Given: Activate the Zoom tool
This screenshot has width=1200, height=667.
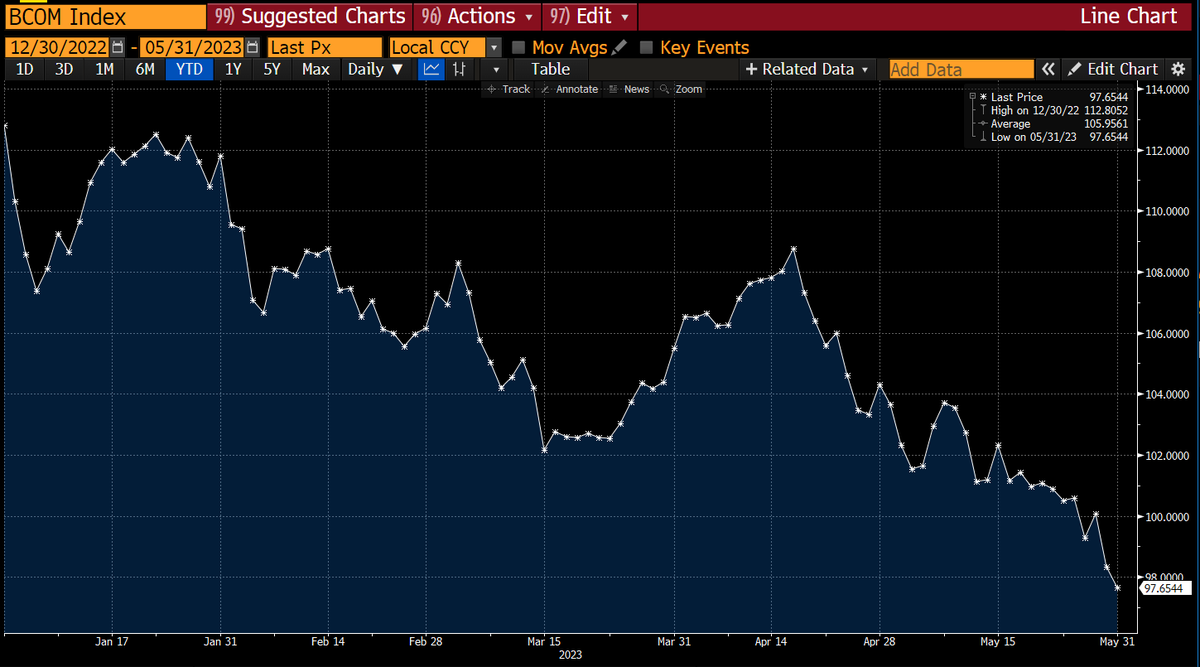Looking at the screenshot, I should 681,89.
